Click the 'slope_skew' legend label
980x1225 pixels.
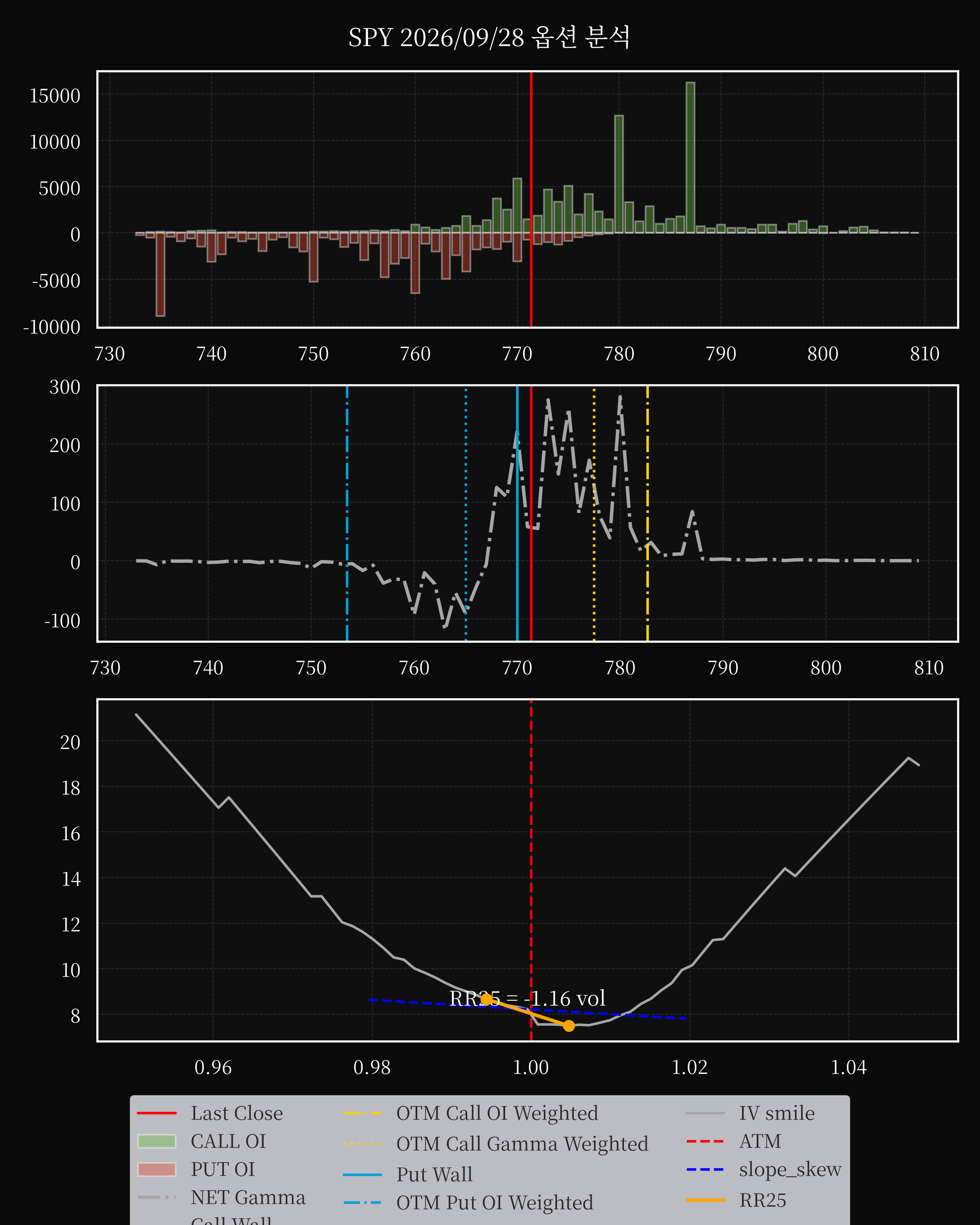(790, 1170)
